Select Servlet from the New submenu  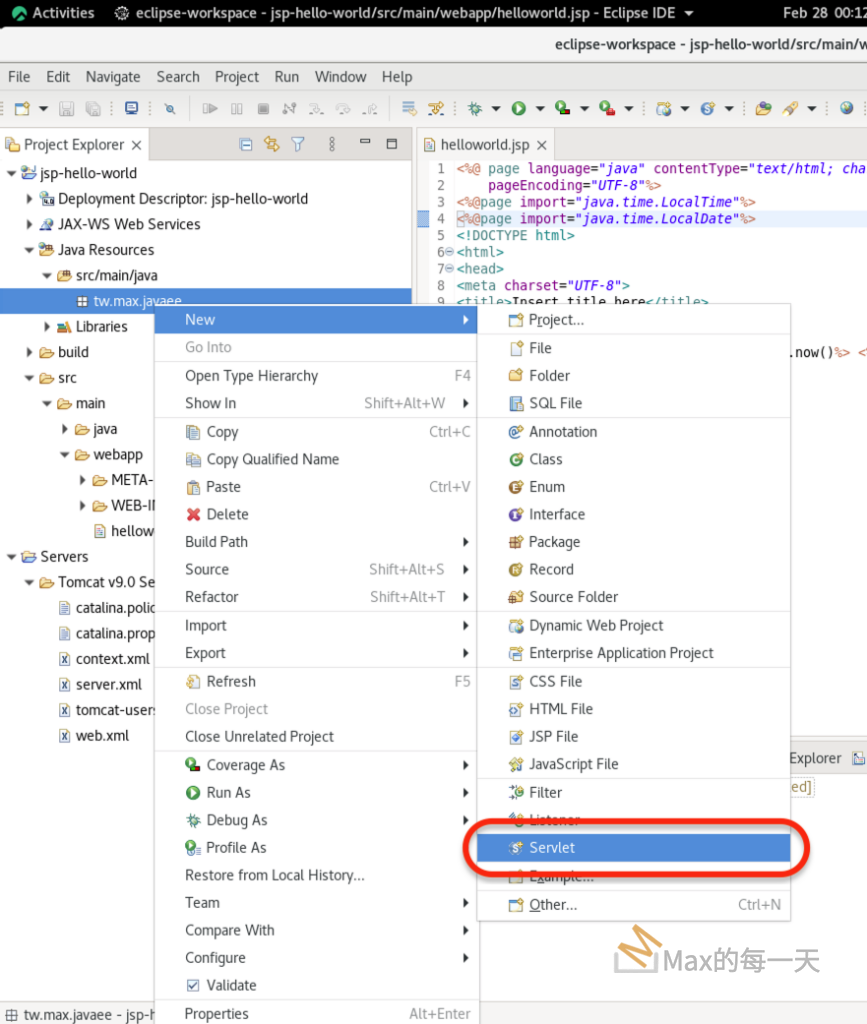coord(552,848)
